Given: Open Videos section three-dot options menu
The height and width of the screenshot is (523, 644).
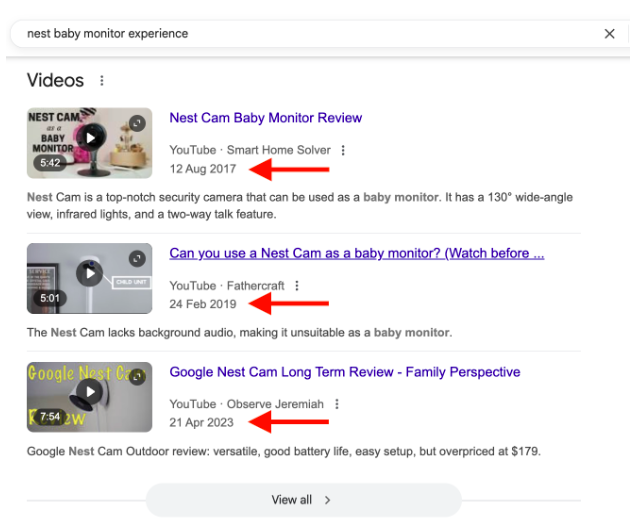Looking at the screenshot, I should coord(101,80).
